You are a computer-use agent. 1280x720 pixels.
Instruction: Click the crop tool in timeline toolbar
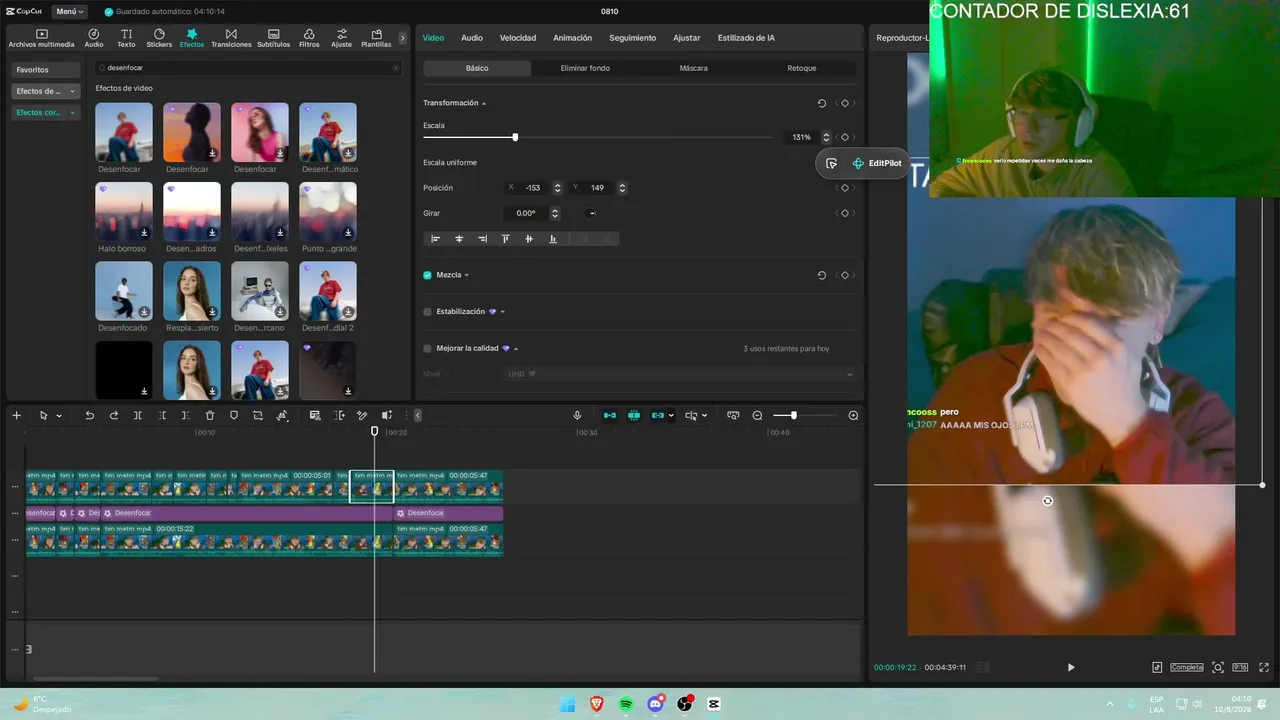[258, 415]
